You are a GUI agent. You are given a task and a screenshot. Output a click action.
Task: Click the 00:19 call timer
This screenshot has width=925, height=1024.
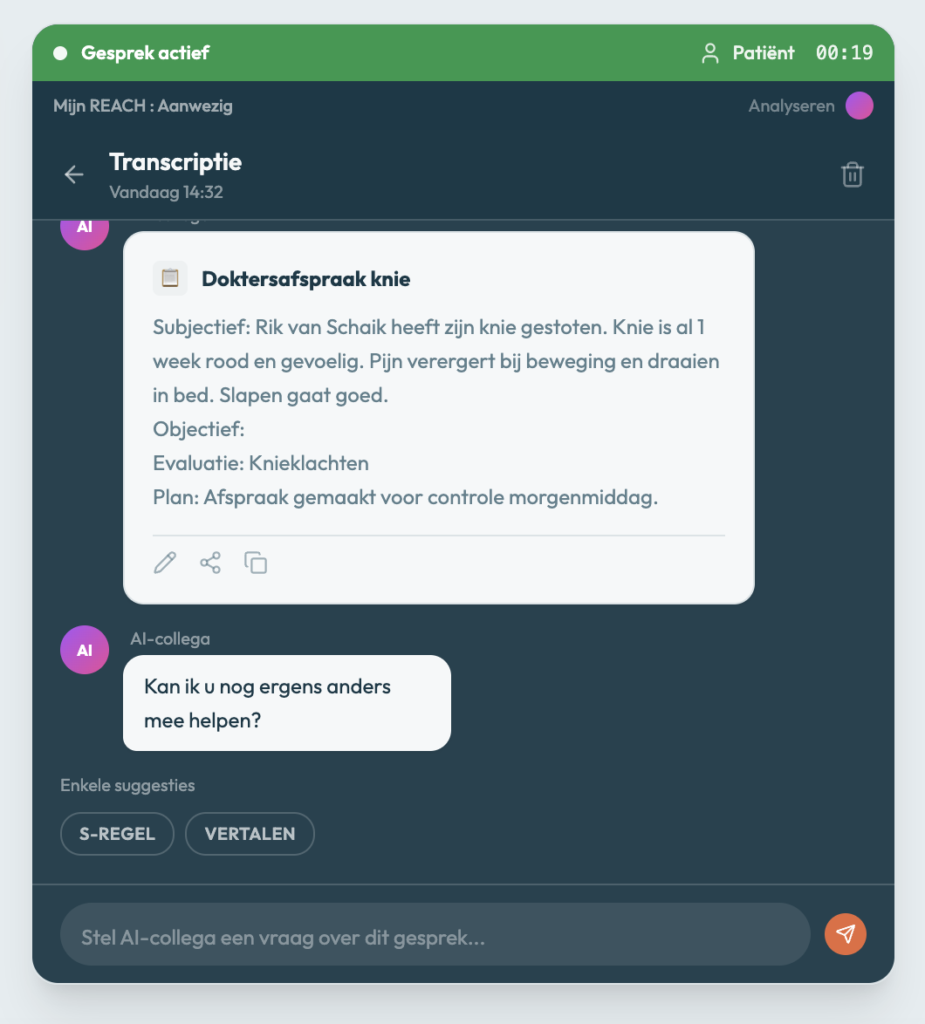(844, 53)
